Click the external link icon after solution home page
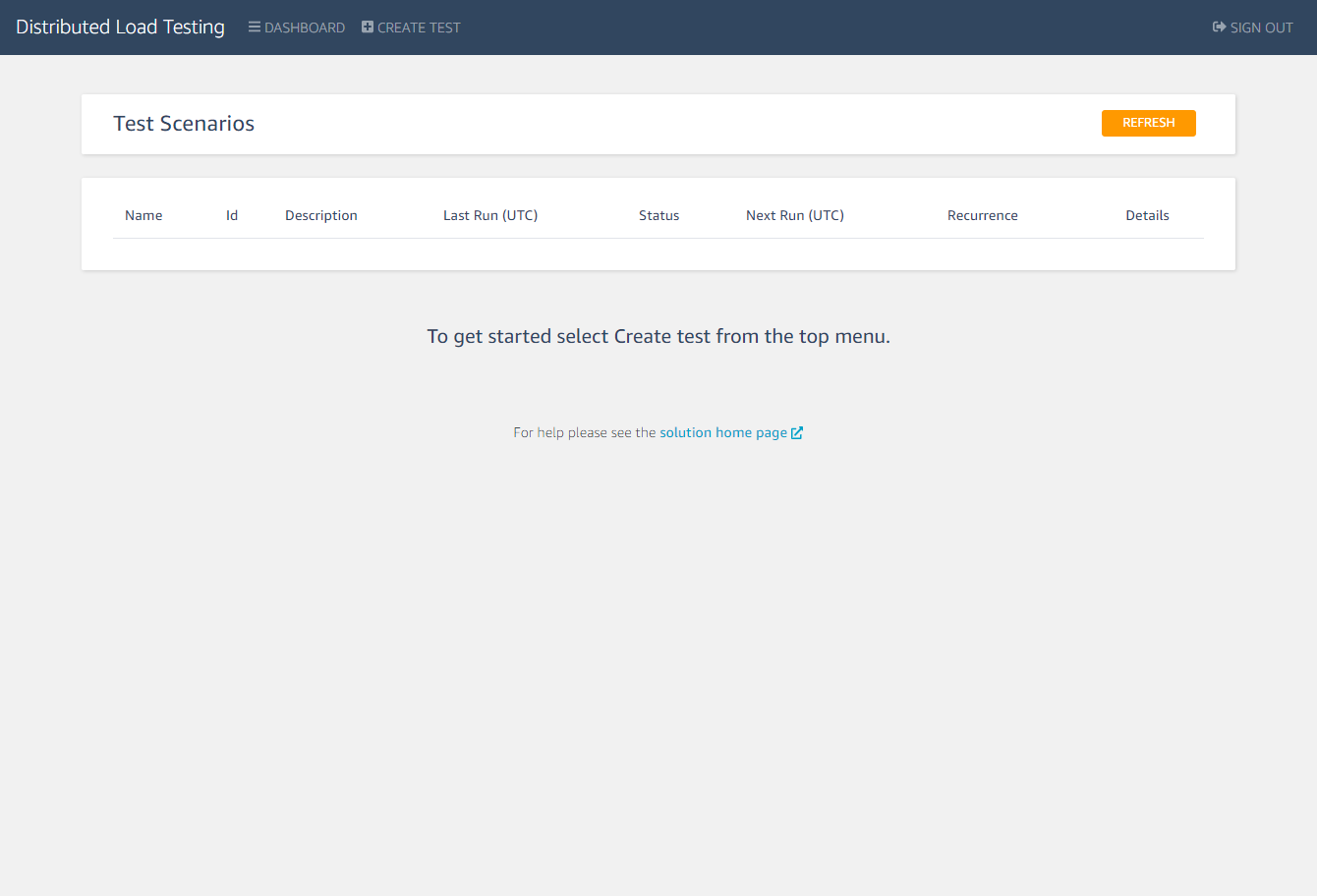This screenshot has width=1317, height=896. 798,431
